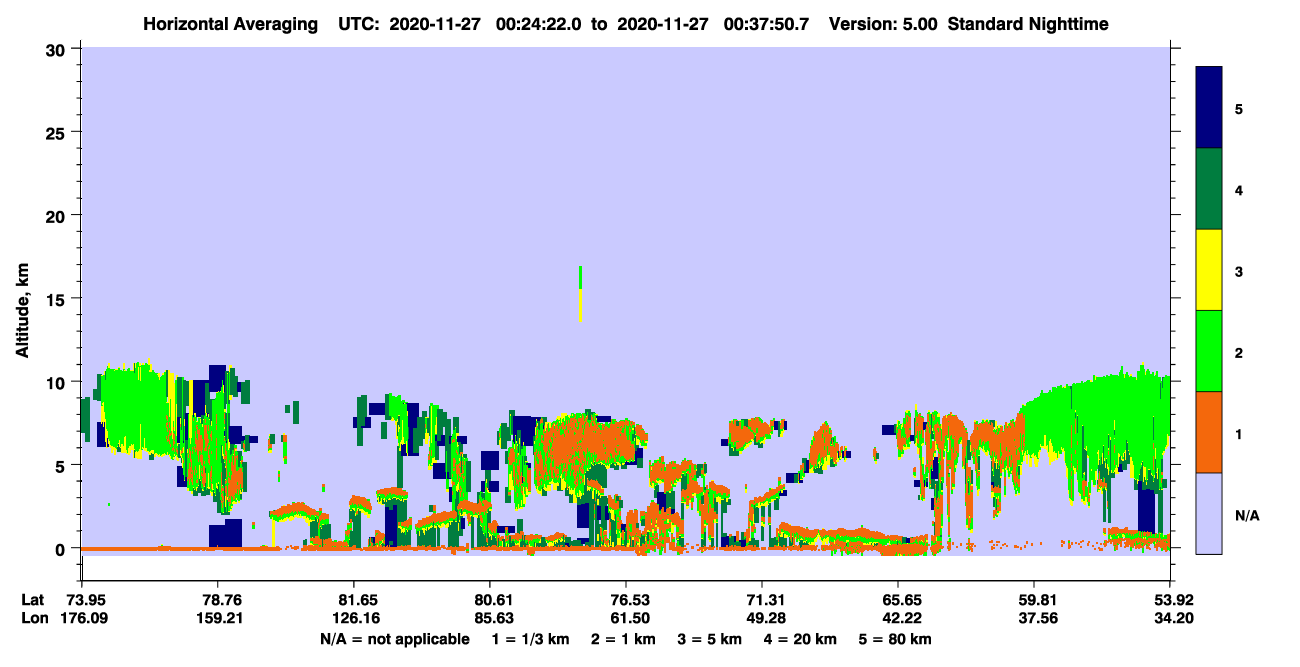Click legend entry '2 = 1 km'
The width and height of the screenshot is (1300, 667).
coord(622,639)
